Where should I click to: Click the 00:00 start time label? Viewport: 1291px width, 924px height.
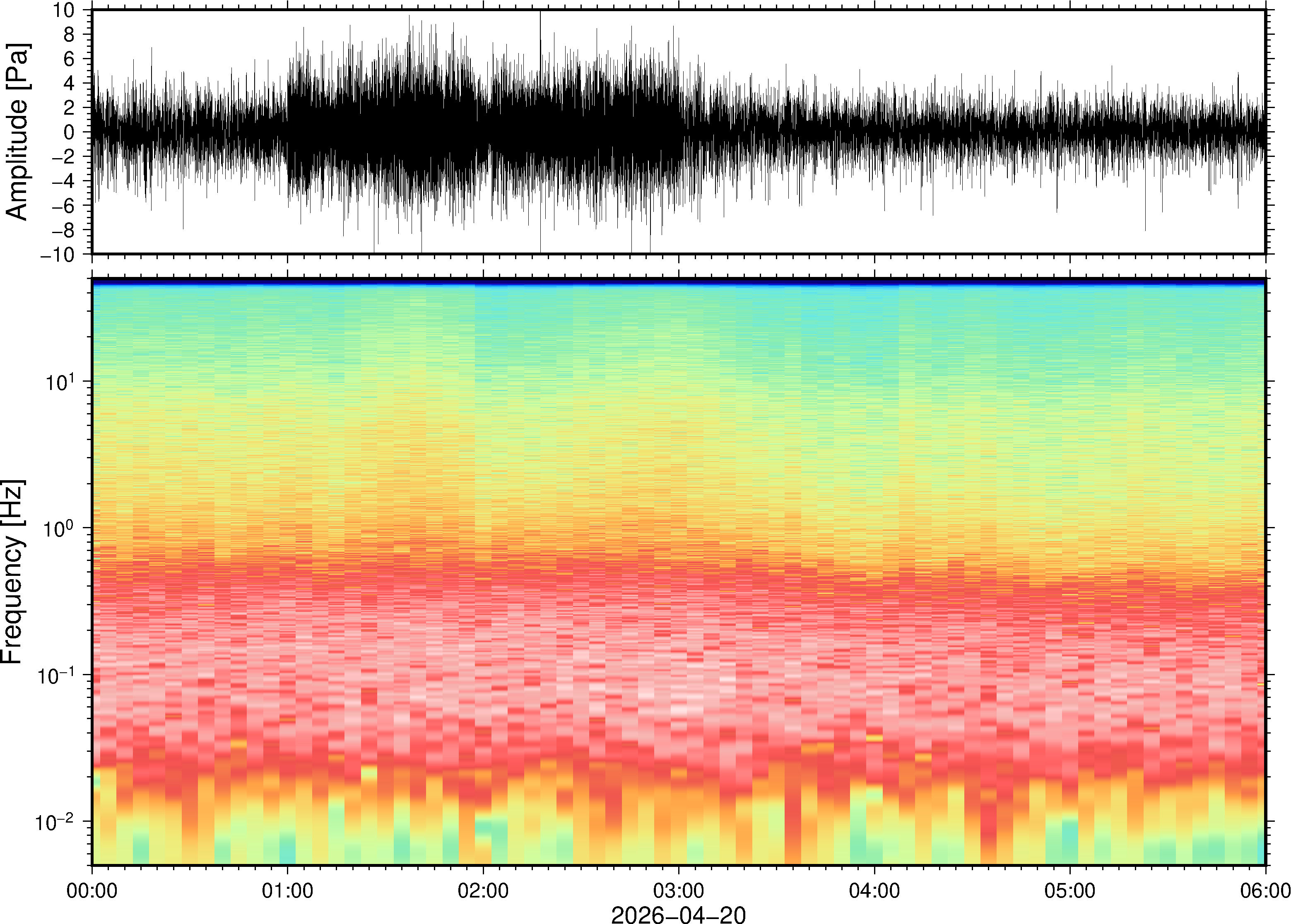click(92, 890)
